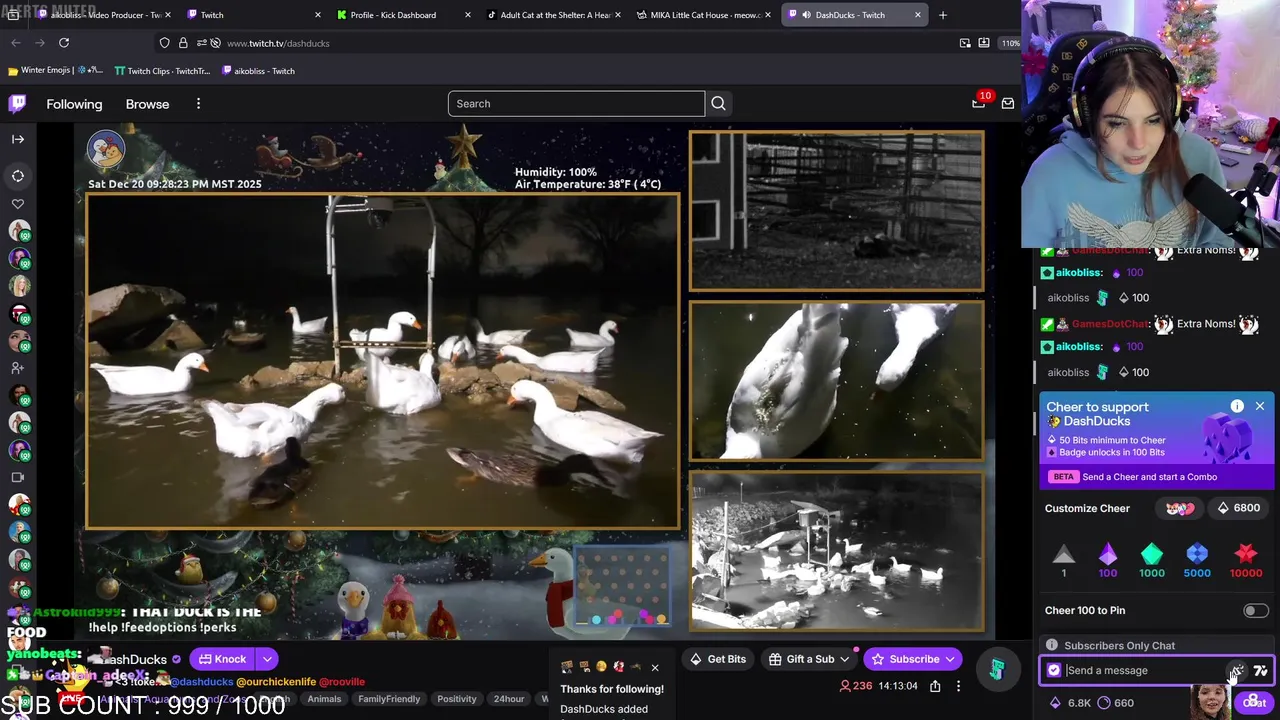Close the Thanks for following popup
This screenshot has height=720, width=1280.
click(655, 668)
